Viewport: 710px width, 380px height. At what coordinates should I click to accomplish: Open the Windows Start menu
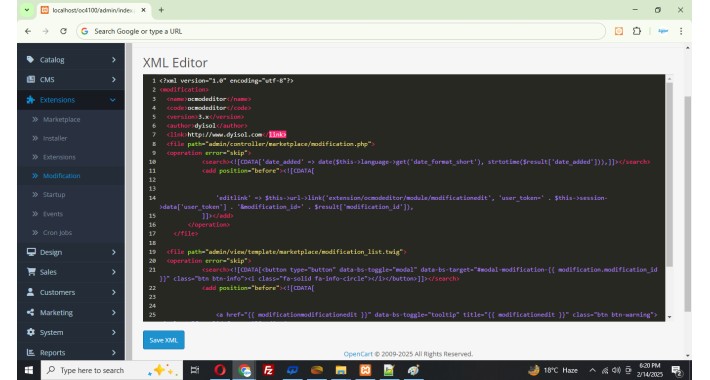(x=29, y=370)
